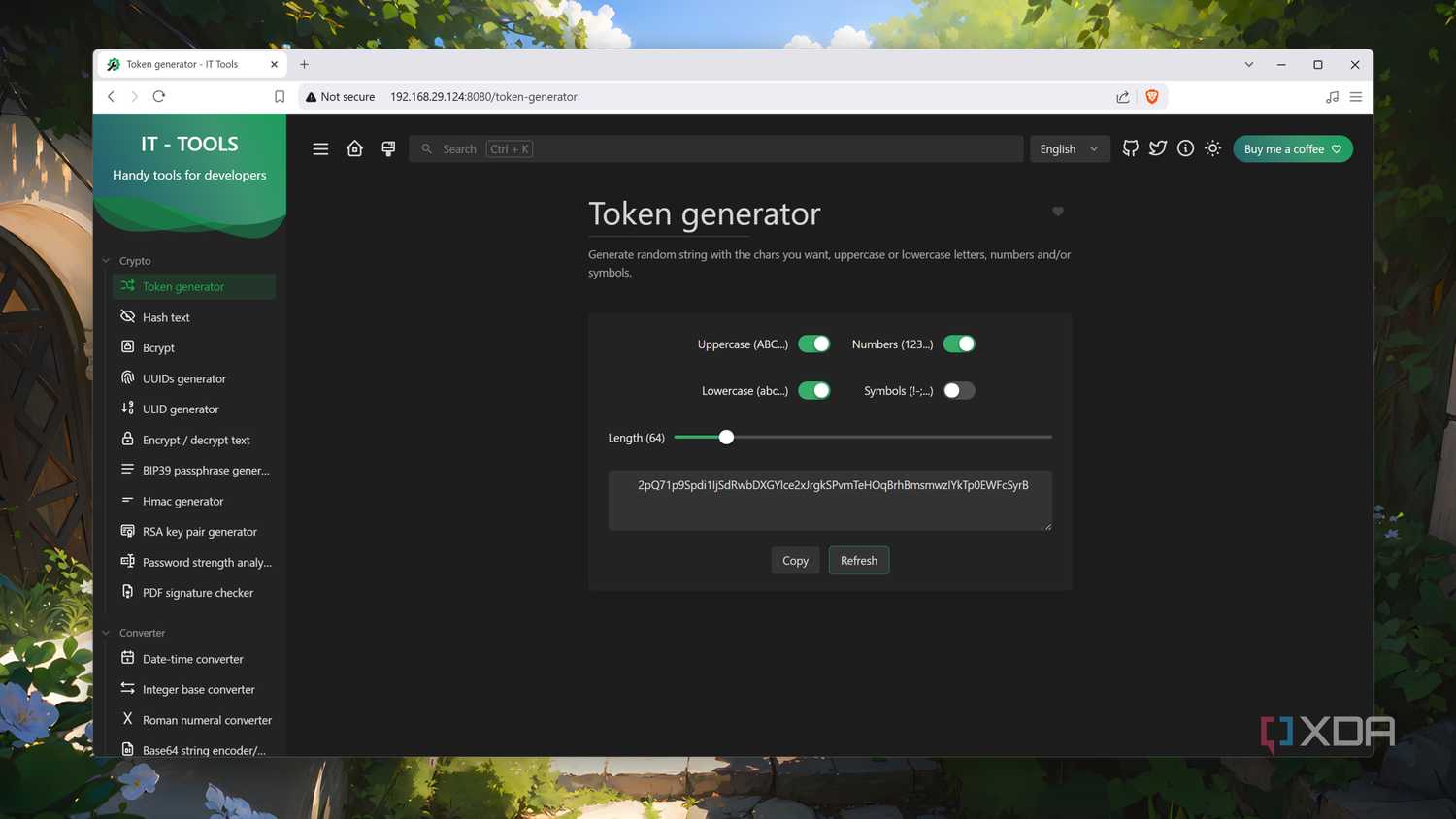The width and height of the screenshot is (1456, 819).
Task: Click the ULID generator sort icon
Action: tap(127, 408)
